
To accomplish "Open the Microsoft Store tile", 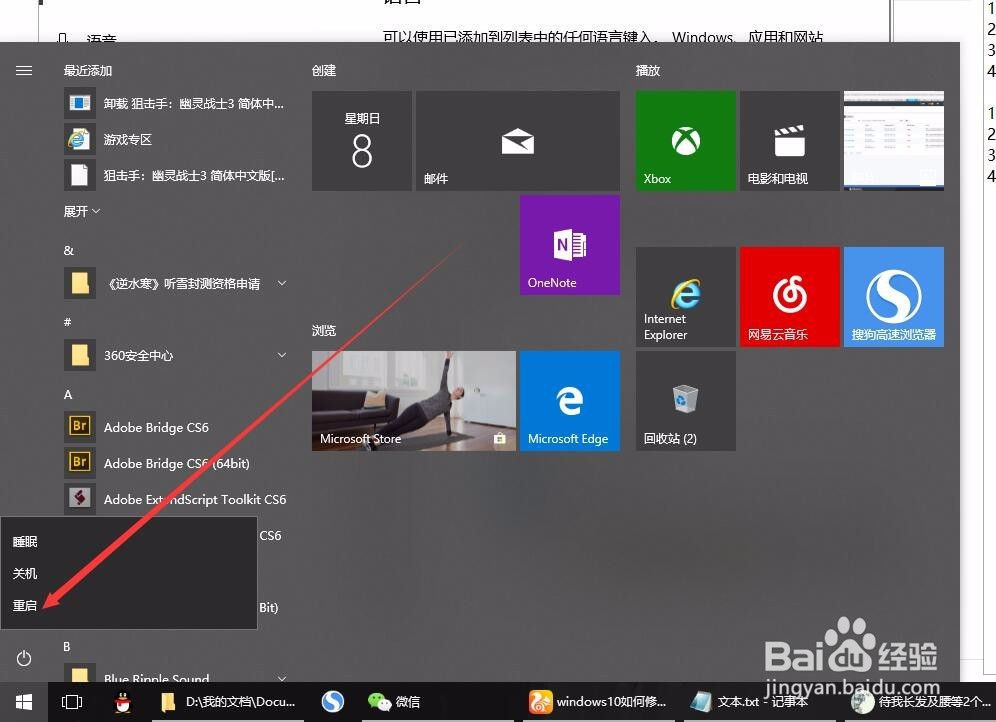I will 414,401.
